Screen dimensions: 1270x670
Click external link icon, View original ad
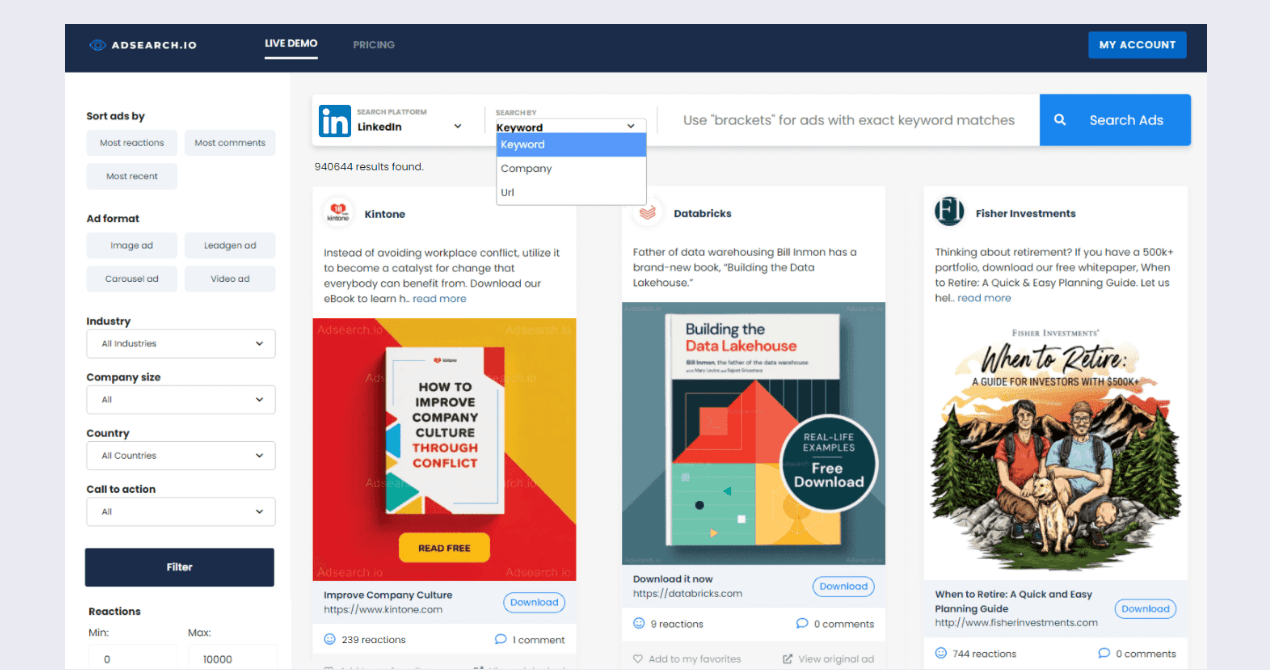coord(788,659)
